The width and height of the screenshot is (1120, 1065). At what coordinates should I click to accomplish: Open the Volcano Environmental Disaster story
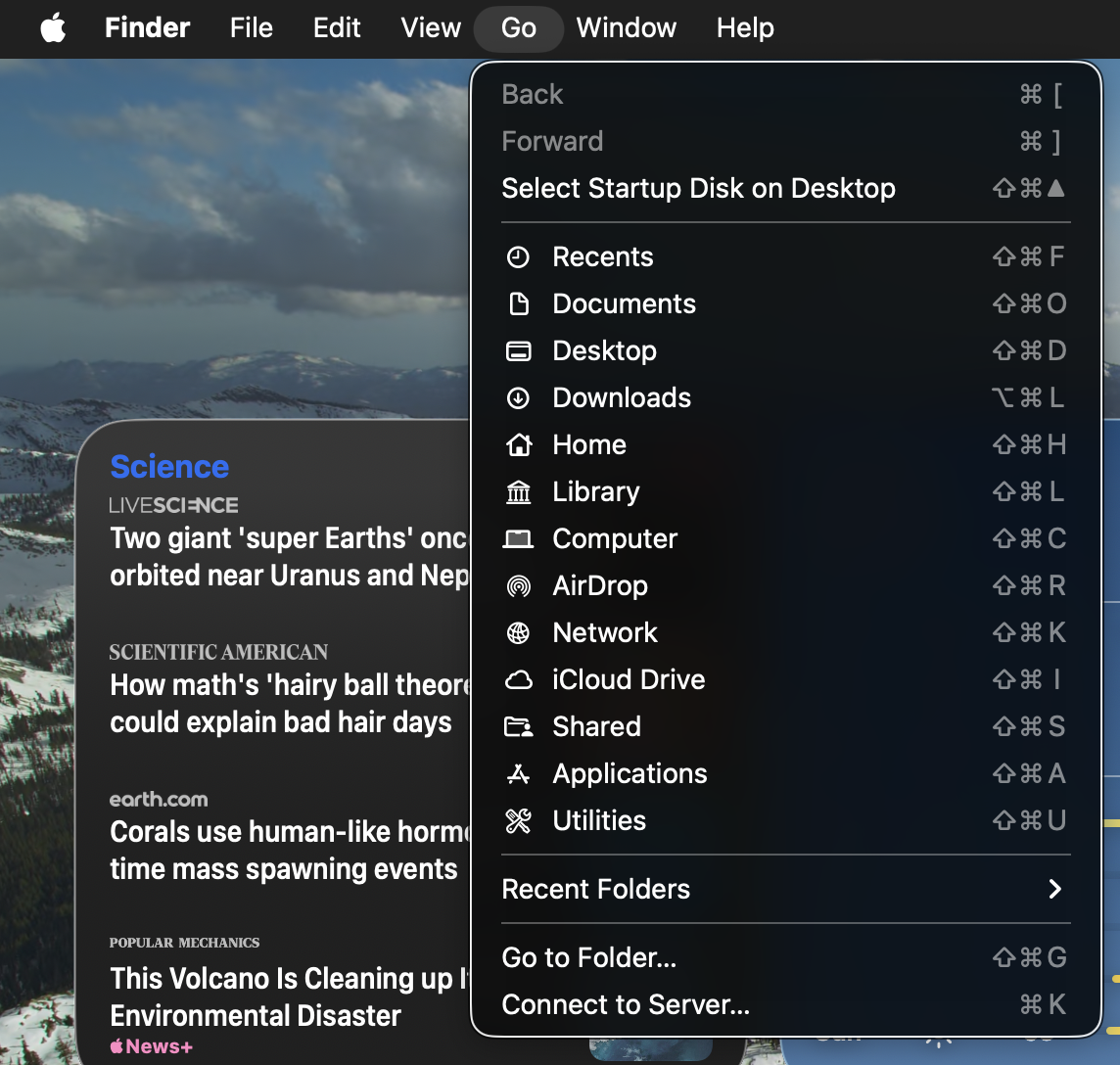(x=289, y=997)
